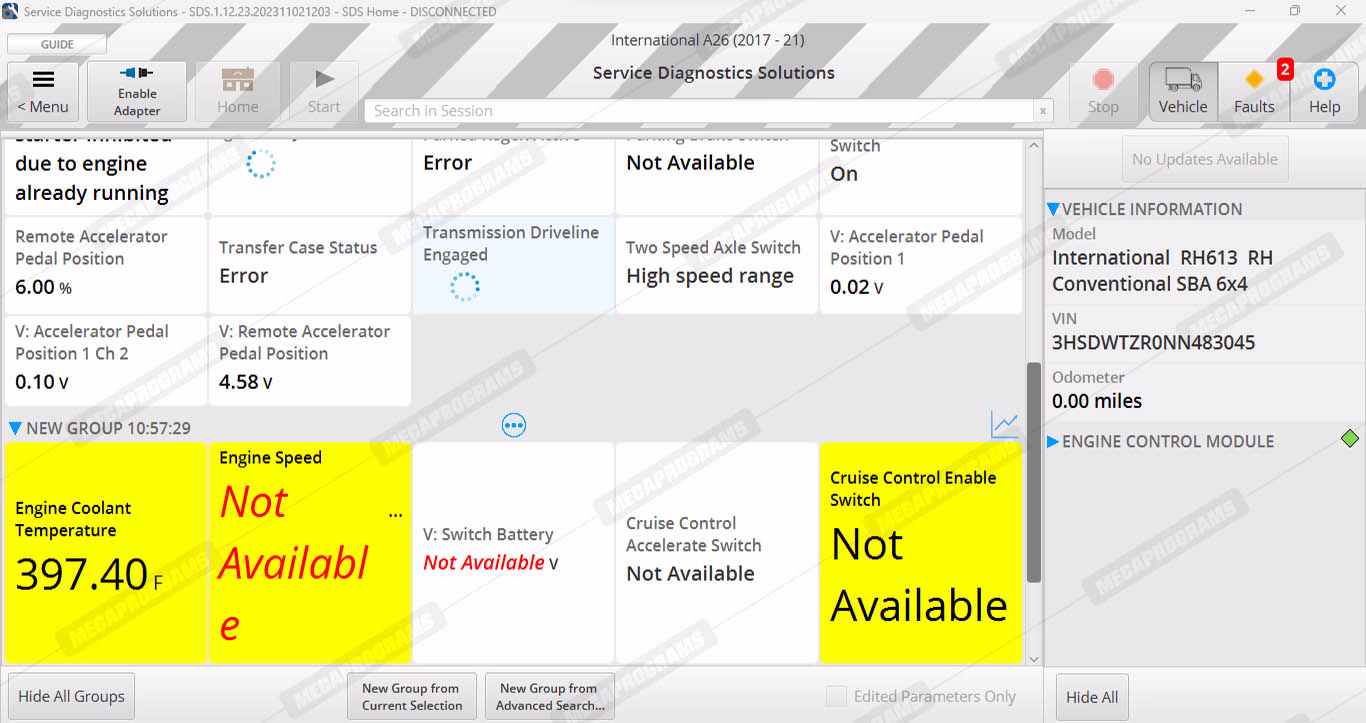Click the Not Available parking brake tile

click(x=717, y=176)
